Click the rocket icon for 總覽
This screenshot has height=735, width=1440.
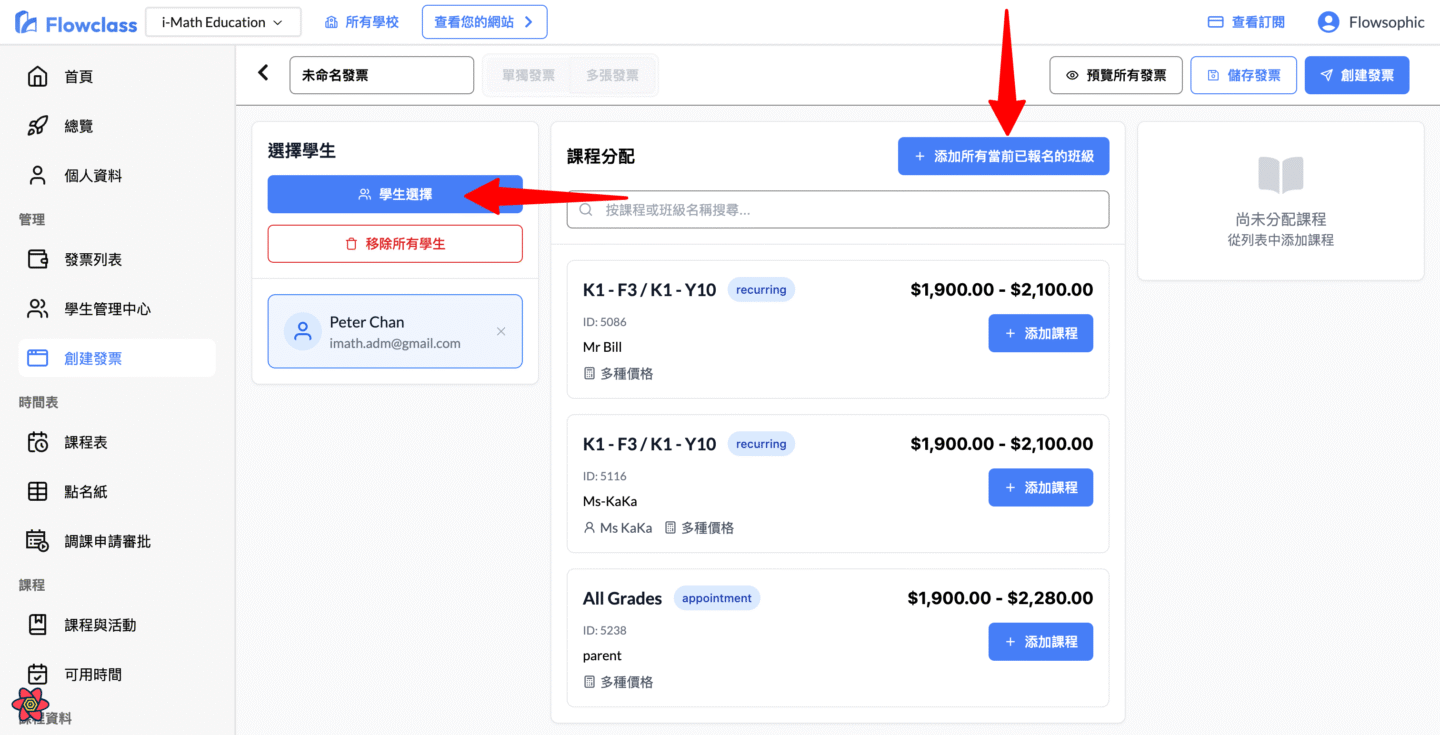(37, 126)
